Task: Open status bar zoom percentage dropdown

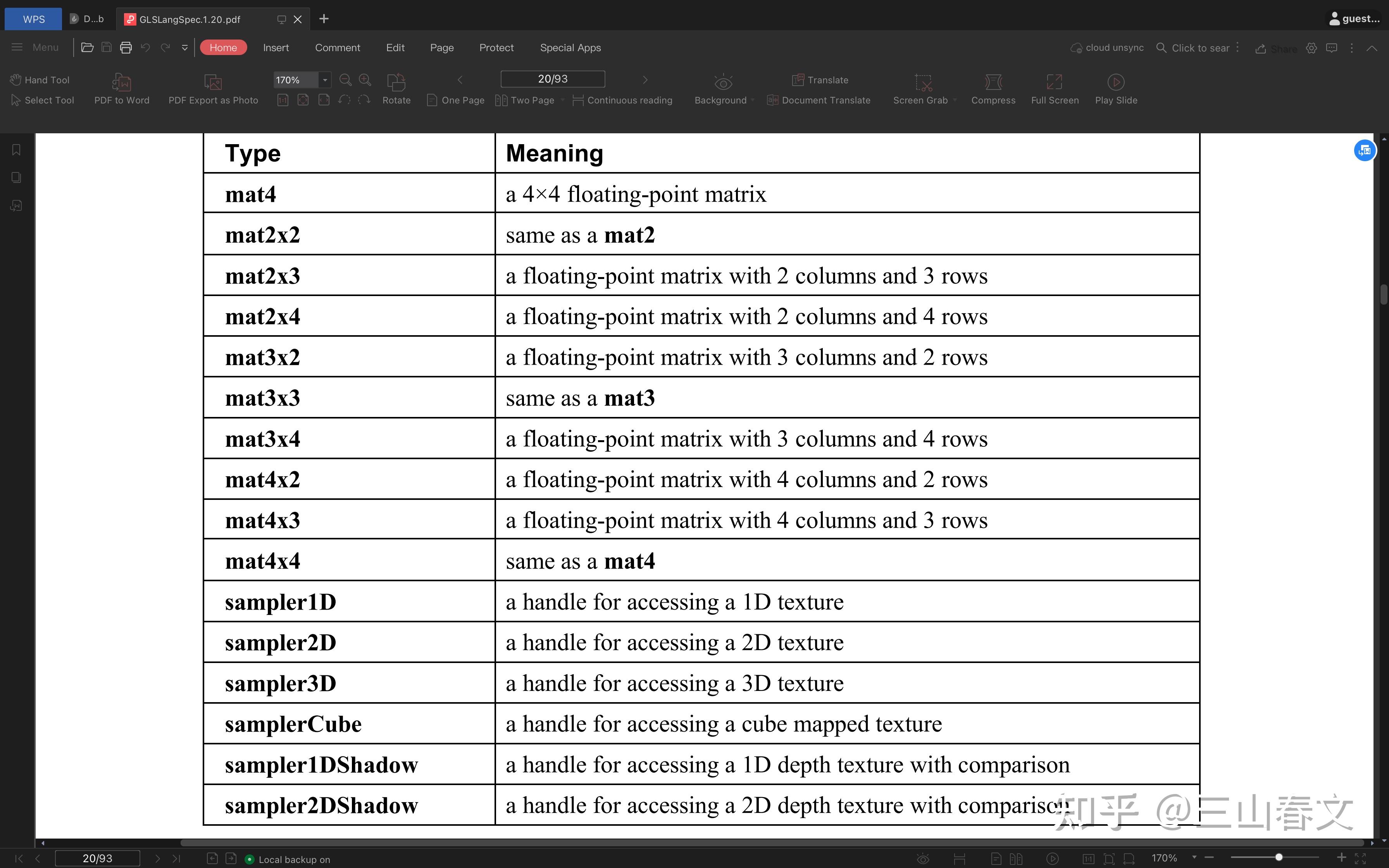Action: point(1194,858)
